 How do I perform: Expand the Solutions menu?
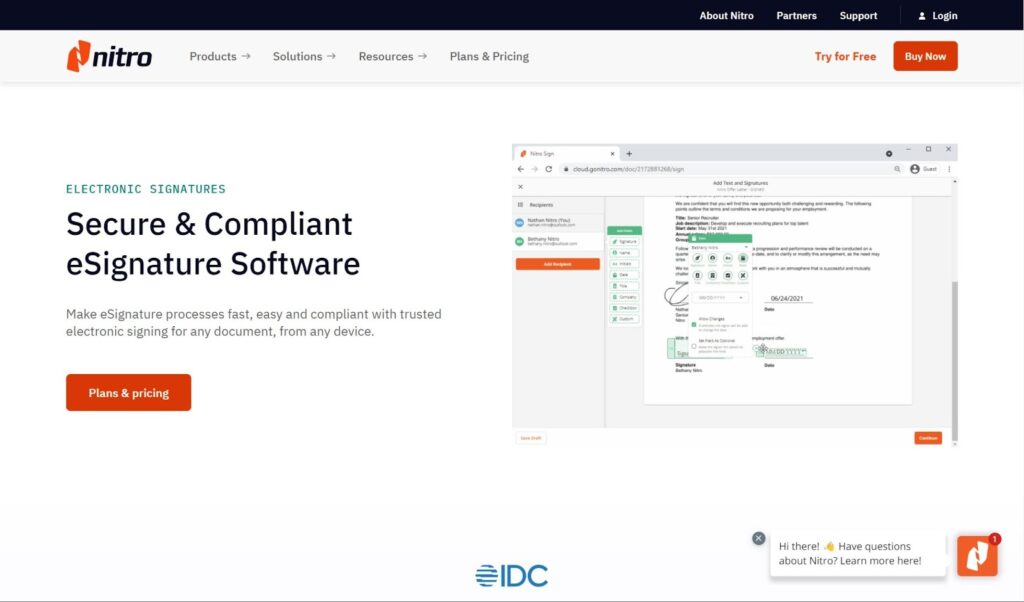tap(304, 56)
